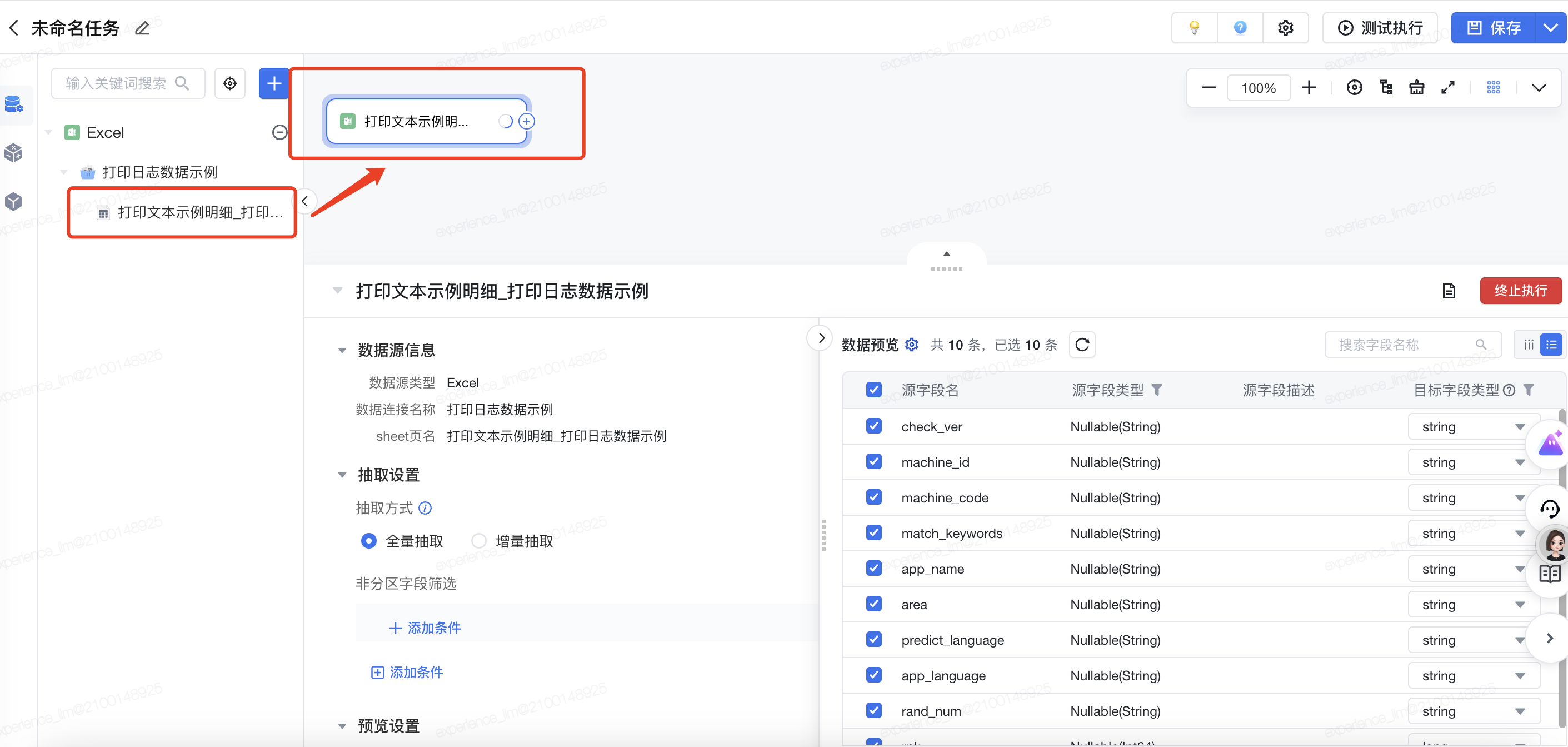The image size is (1568, 747).
Task: Enter fullscreen canvas with expand arrows icon
Action: [x=1447, y=88]
